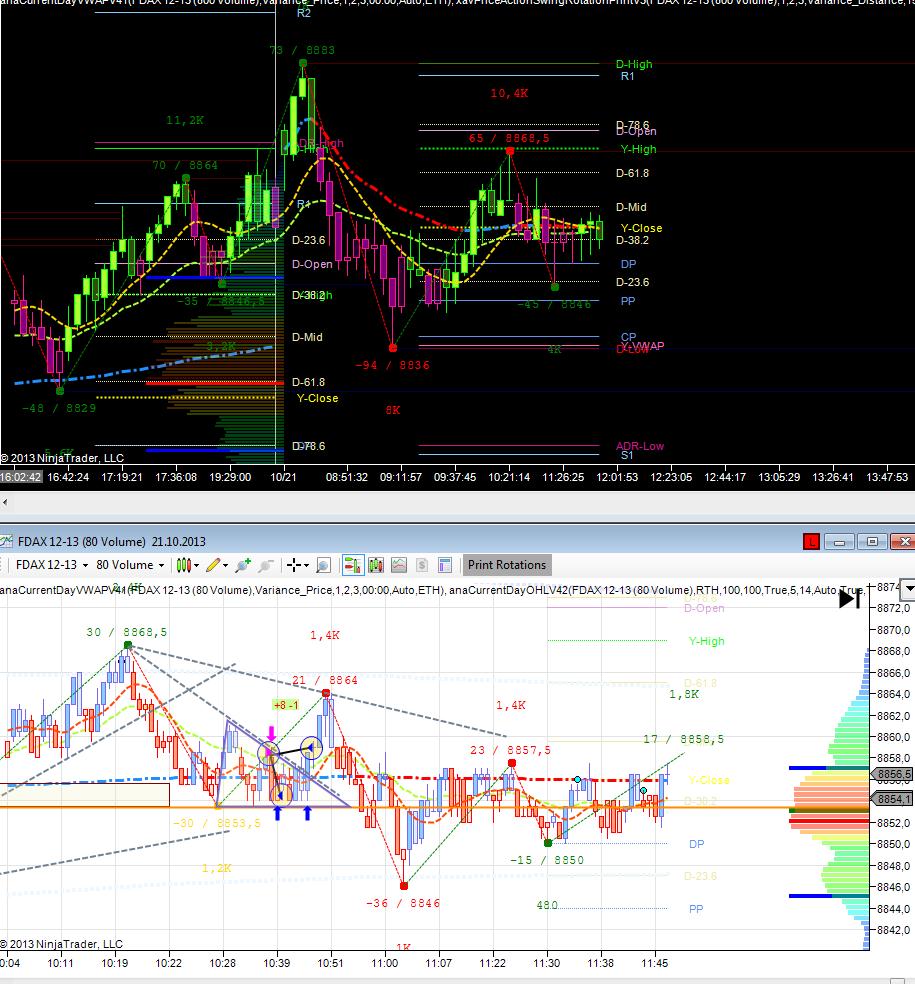Click the magenta down arrow marker
The height and width of the screenshot is (984, 915).
[x=271, y=734]
